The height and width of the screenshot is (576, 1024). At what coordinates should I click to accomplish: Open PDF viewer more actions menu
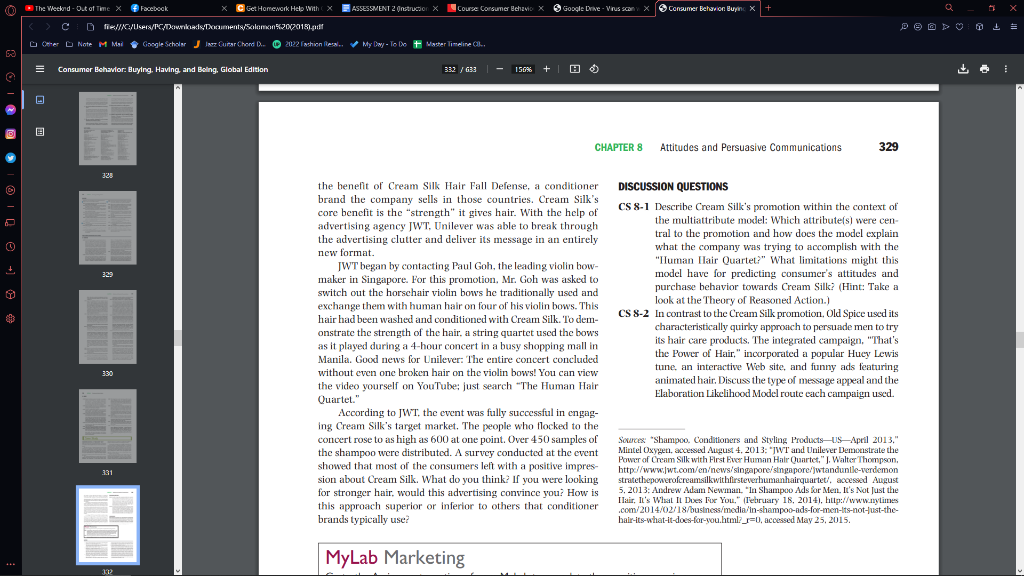pyautogui.click(x=1006, y=69)
